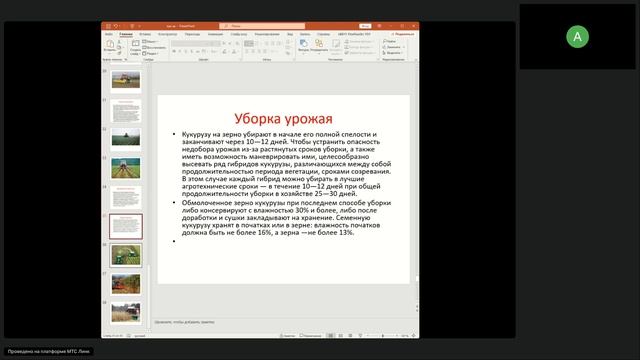Adjust the zoom slider in the status bar
The image size is (640, 360).
coord(382,336)
